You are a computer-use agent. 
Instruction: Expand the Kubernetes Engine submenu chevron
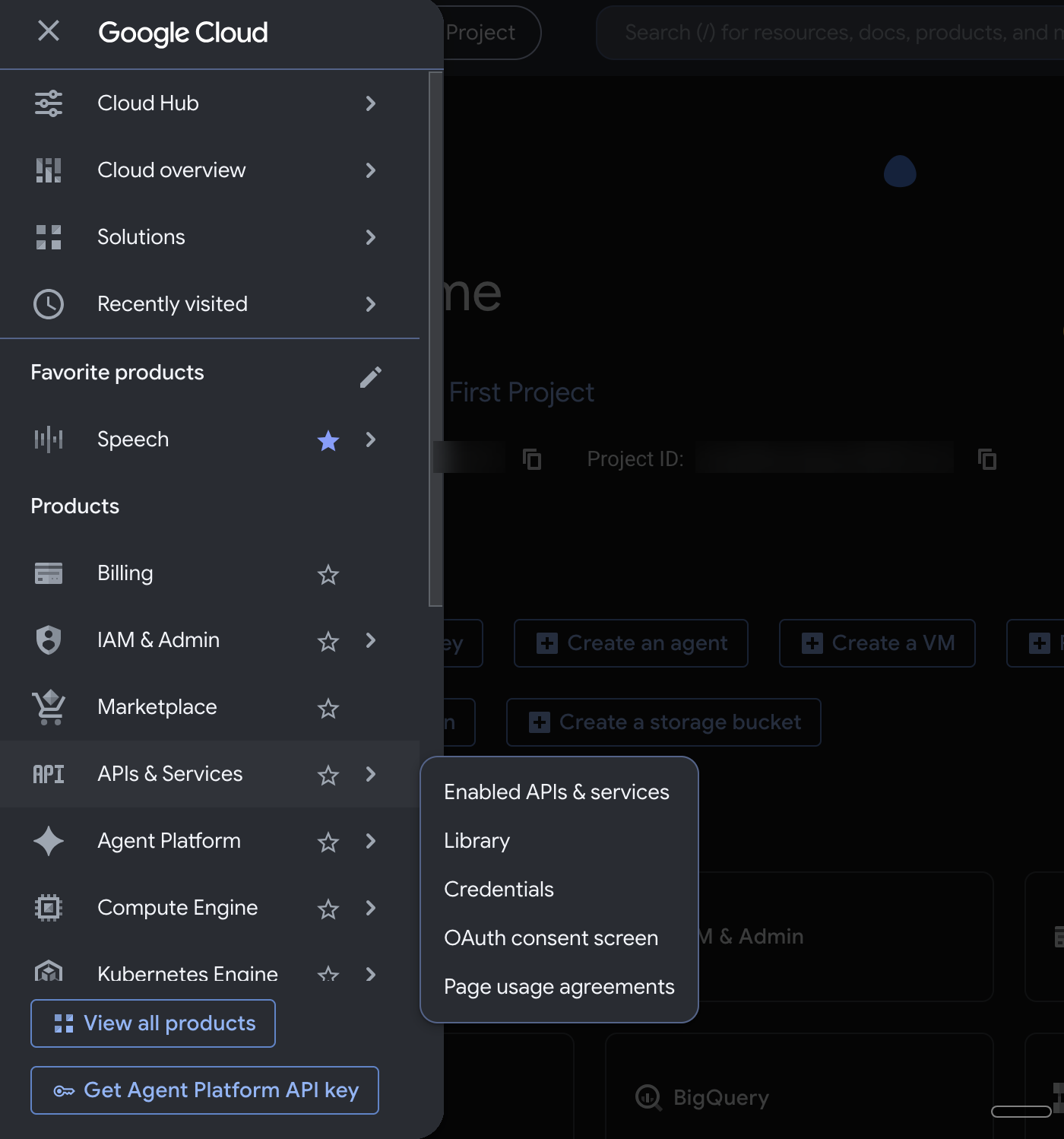click(371, 973)
